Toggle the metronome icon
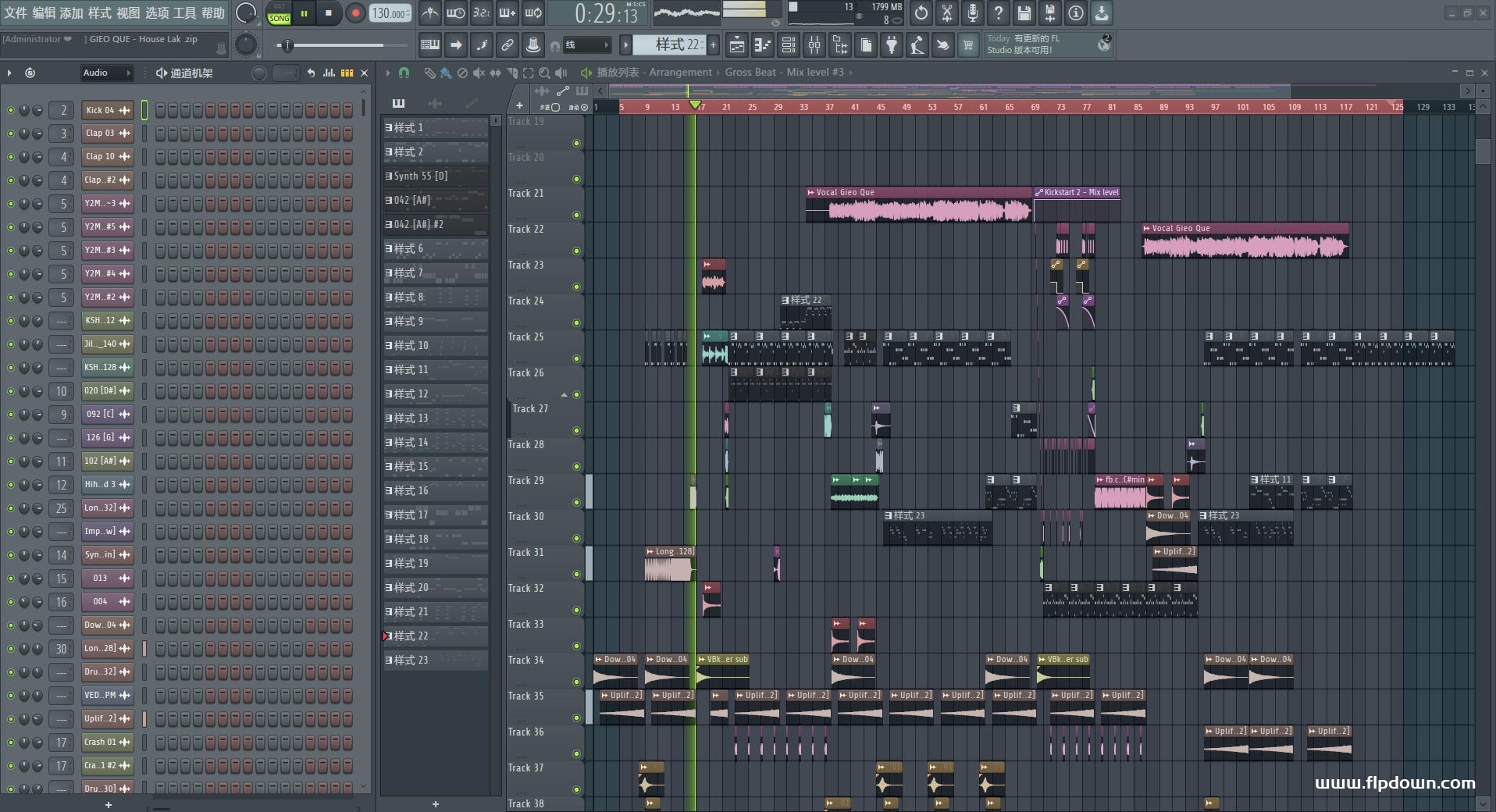This screenshot has width=1496, height=812. coord(430,13)
